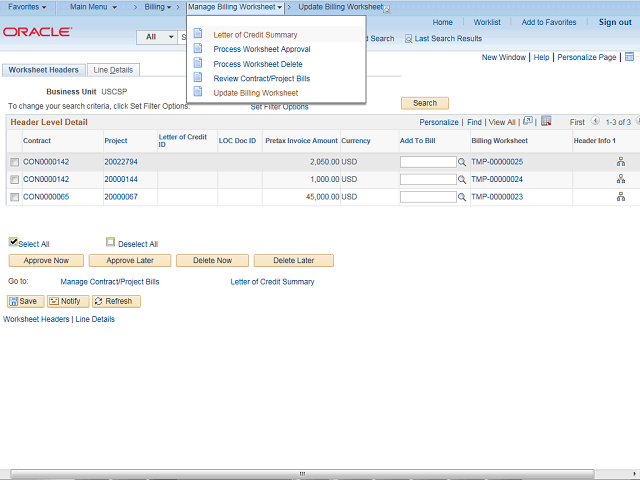Viewport: 640px width, 480px height.
Task: Open Letter of Credit Summary menu entry
Action: pos(255,35)
